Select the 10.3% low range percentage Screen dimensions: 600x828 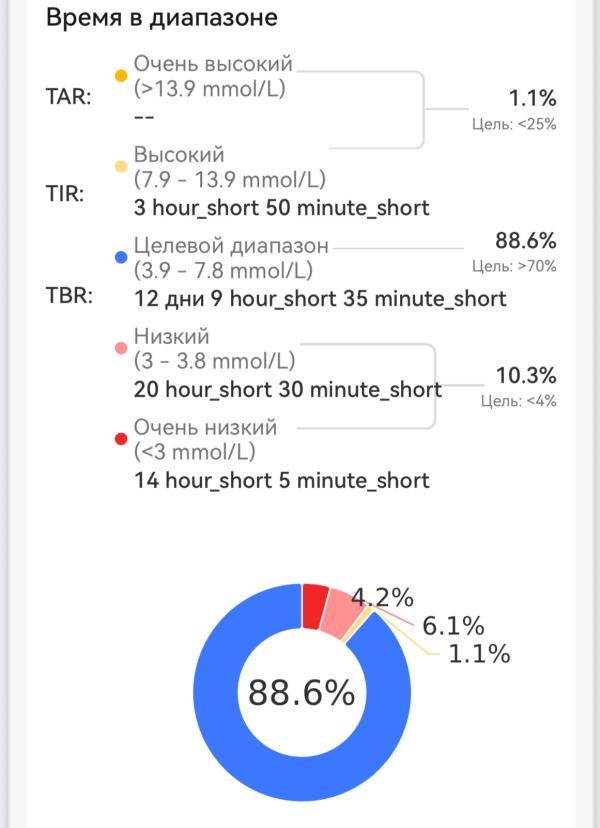click(x=526, y=376)
